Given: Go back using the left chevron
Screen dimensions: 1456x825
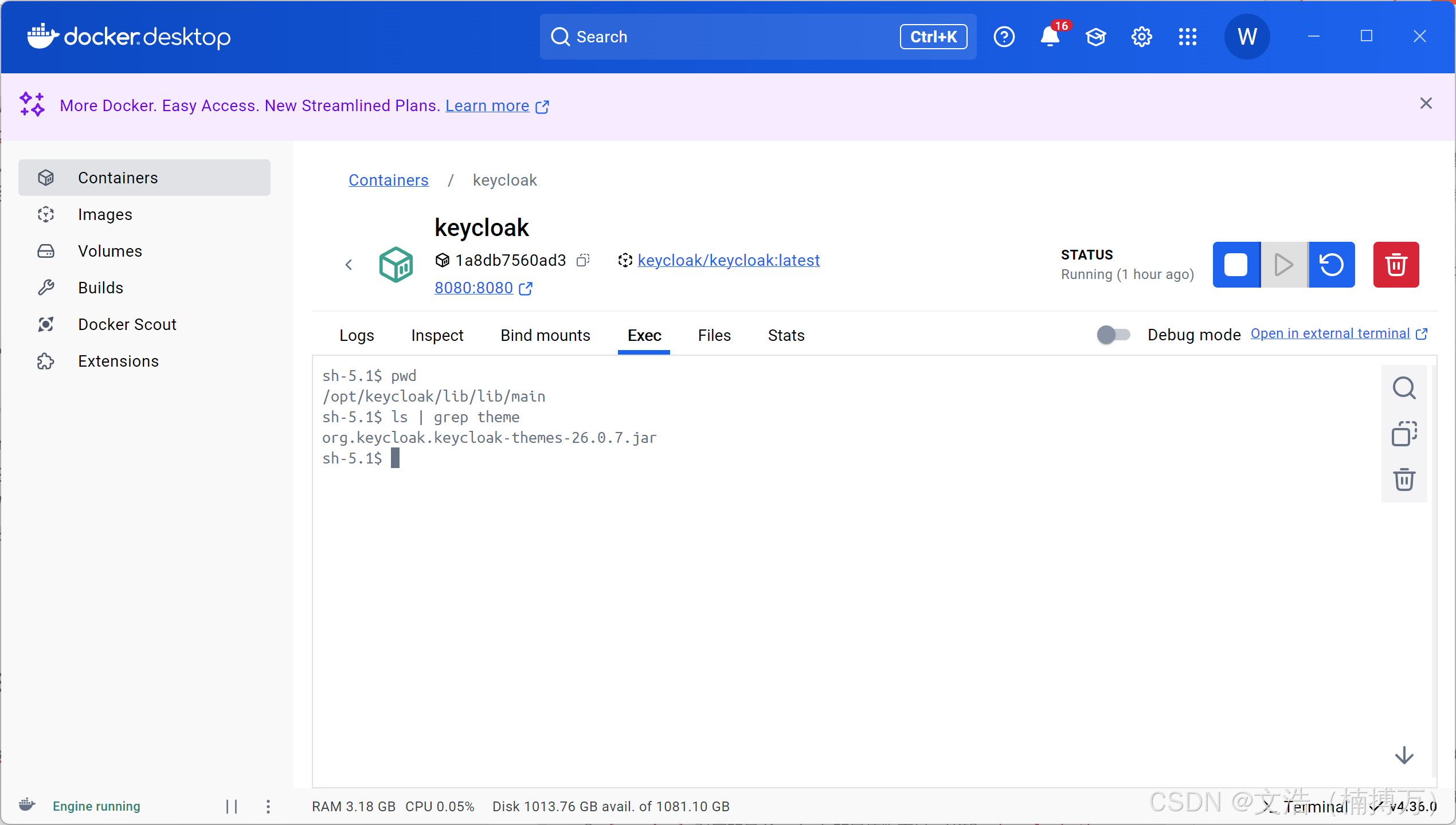Looking at the screenshot, I should point(349,265).
